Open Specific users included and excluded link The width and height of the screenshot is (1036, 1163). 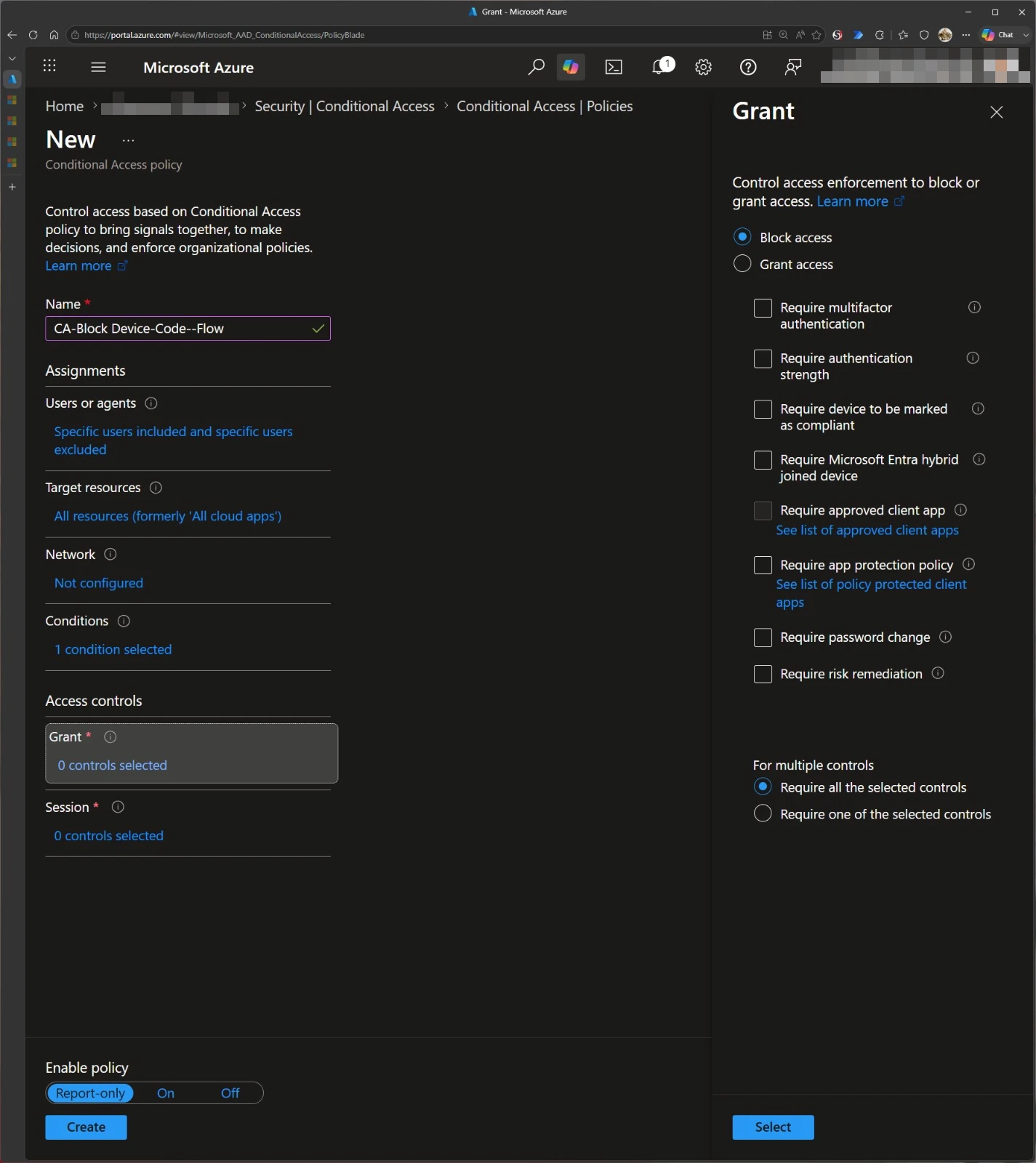[174, 440]
